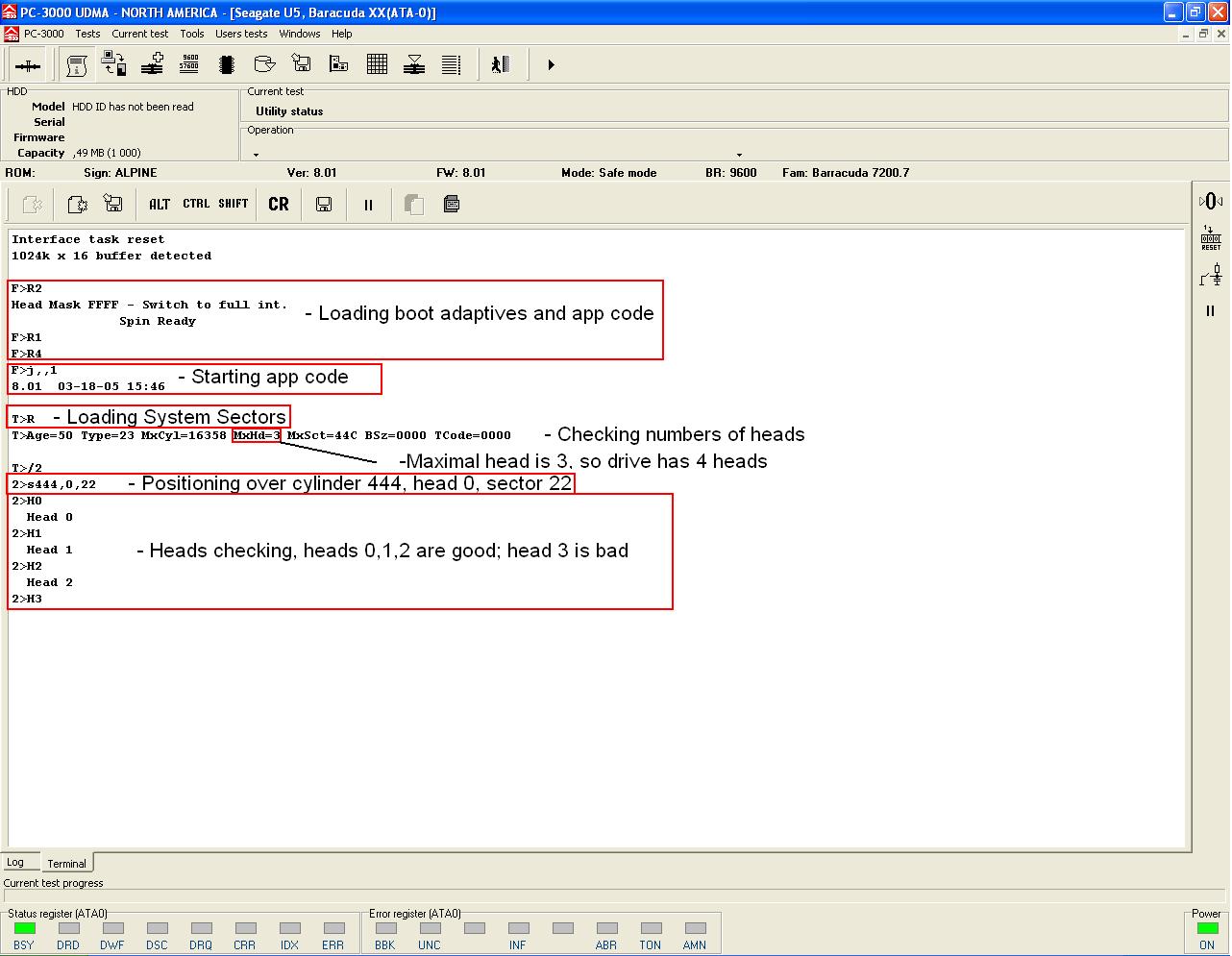Click the PC-3000 app icon in title bar
Screen dimensions: 1232x956
pos(10,12)
